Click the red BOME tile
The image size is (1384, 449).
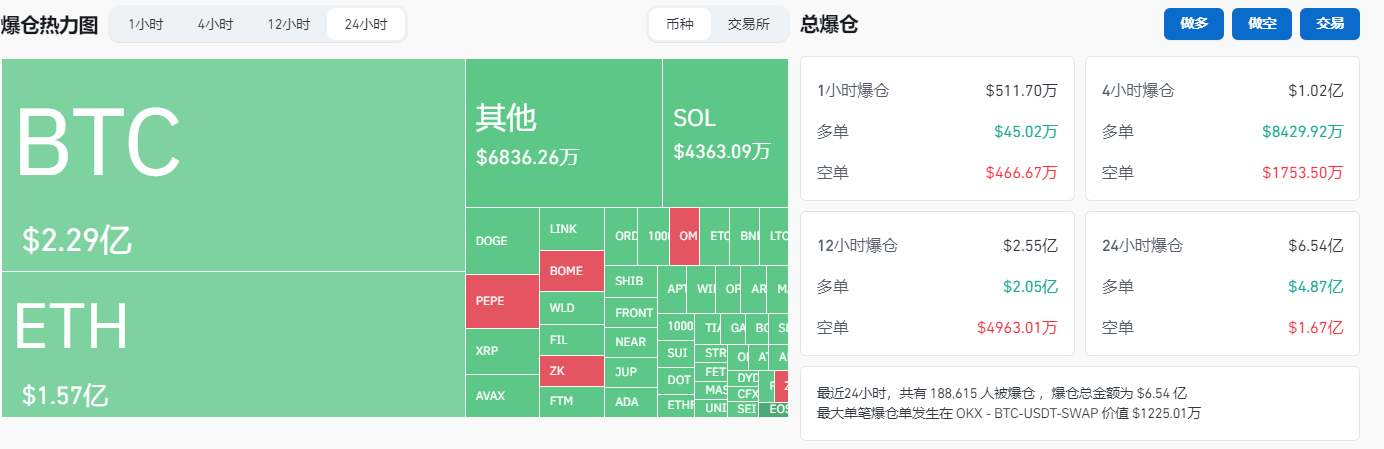[572, 271]
